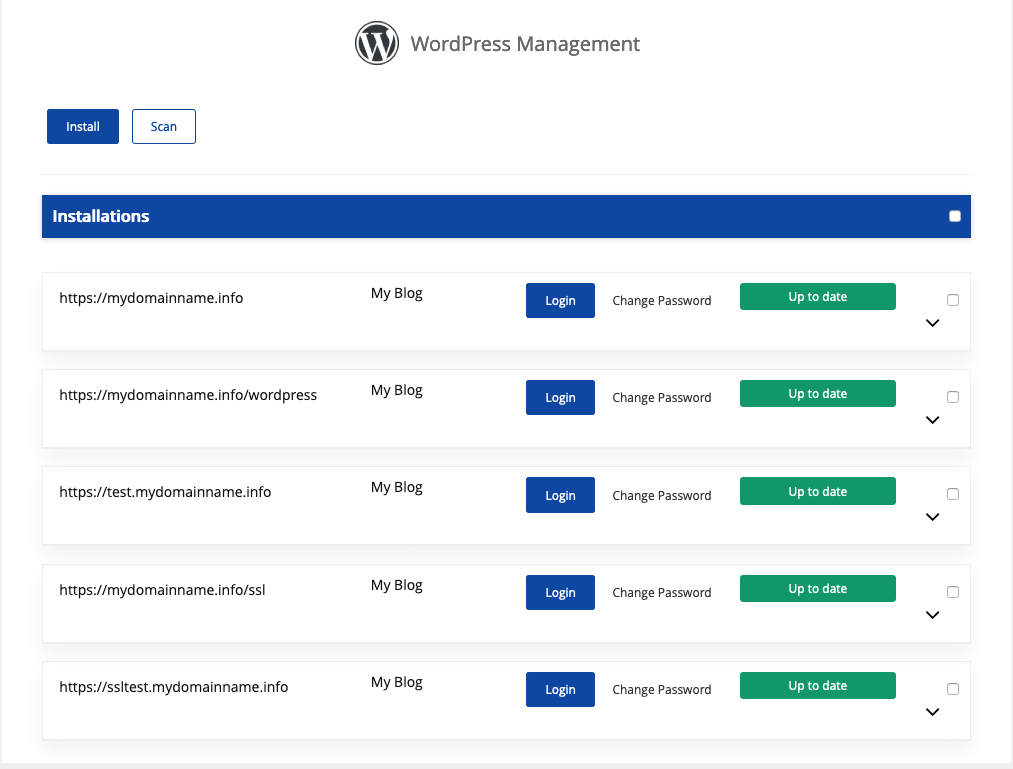
Task: Check the box for https://mydomainname.info installation
Action: pyautogui.click(x=952, y=300)
